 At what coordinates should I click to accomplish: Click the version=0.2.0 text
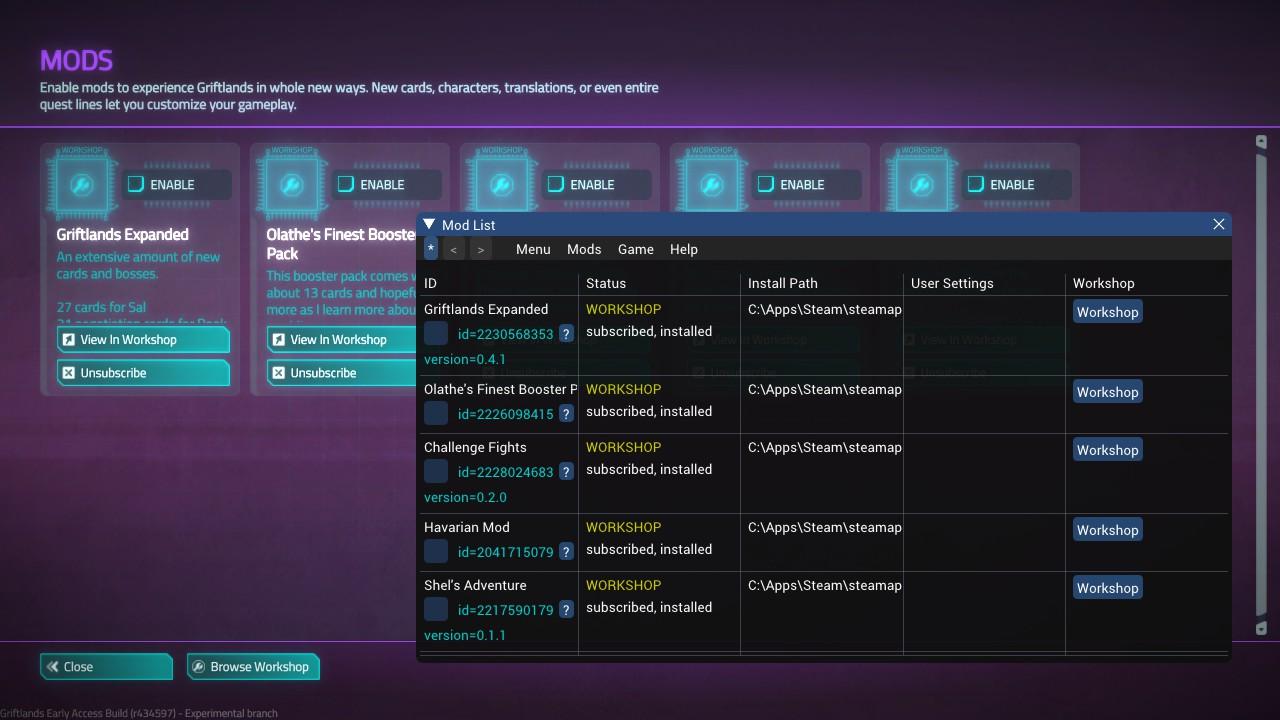click(x=465, y=497)
